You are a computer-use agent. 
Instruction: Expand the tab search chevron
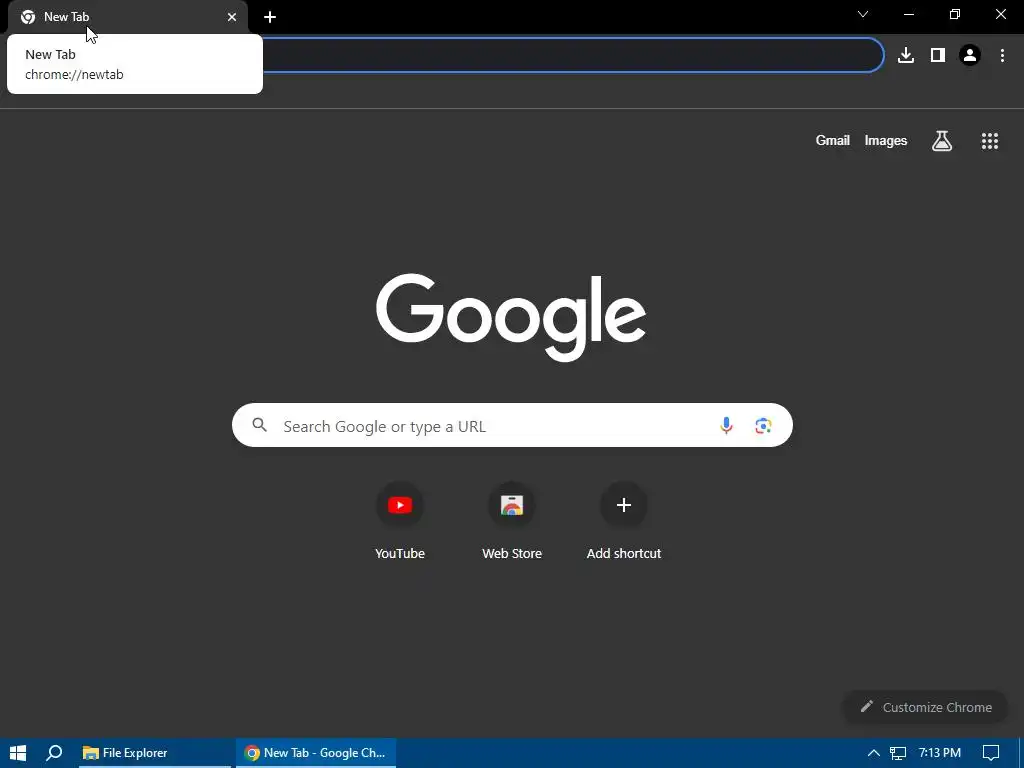point(863,14)
